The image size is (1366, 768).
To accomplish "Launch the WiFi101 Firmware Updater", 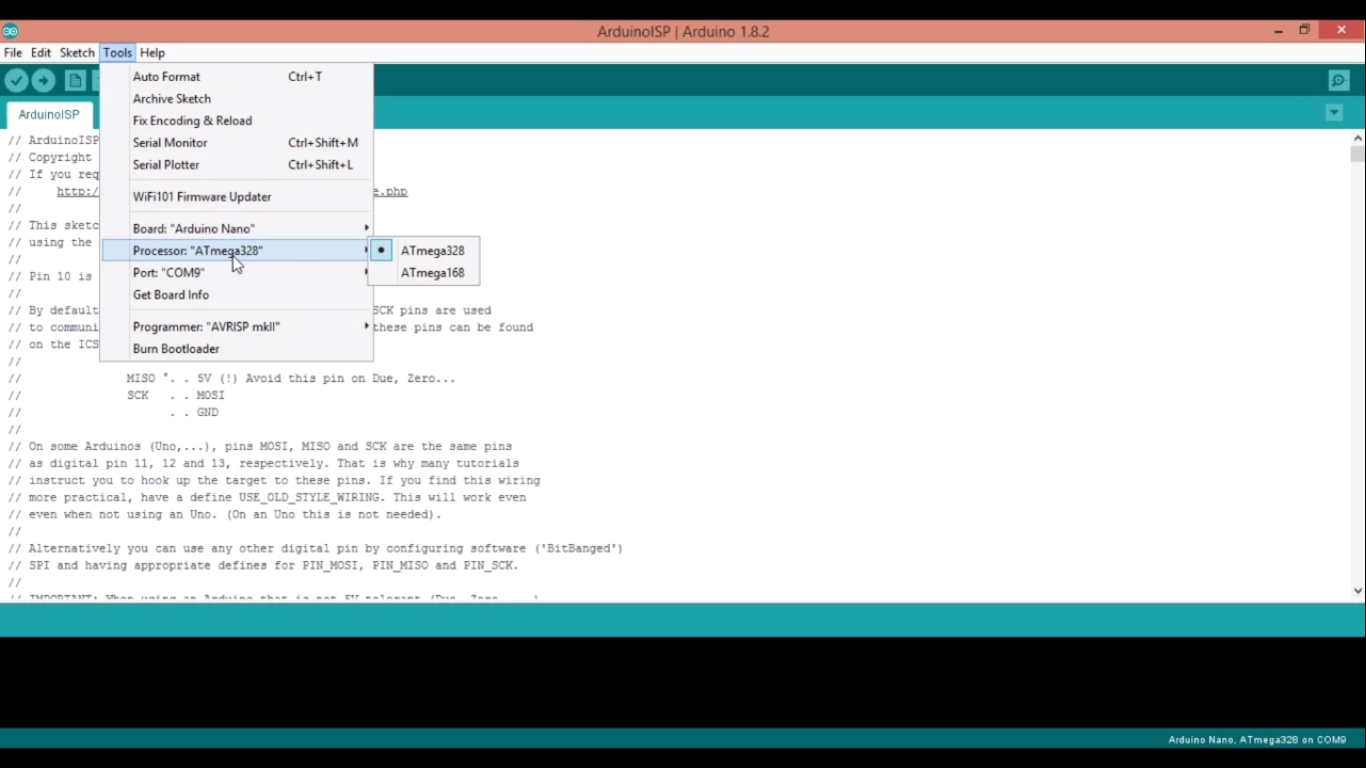I will point(202,196).
